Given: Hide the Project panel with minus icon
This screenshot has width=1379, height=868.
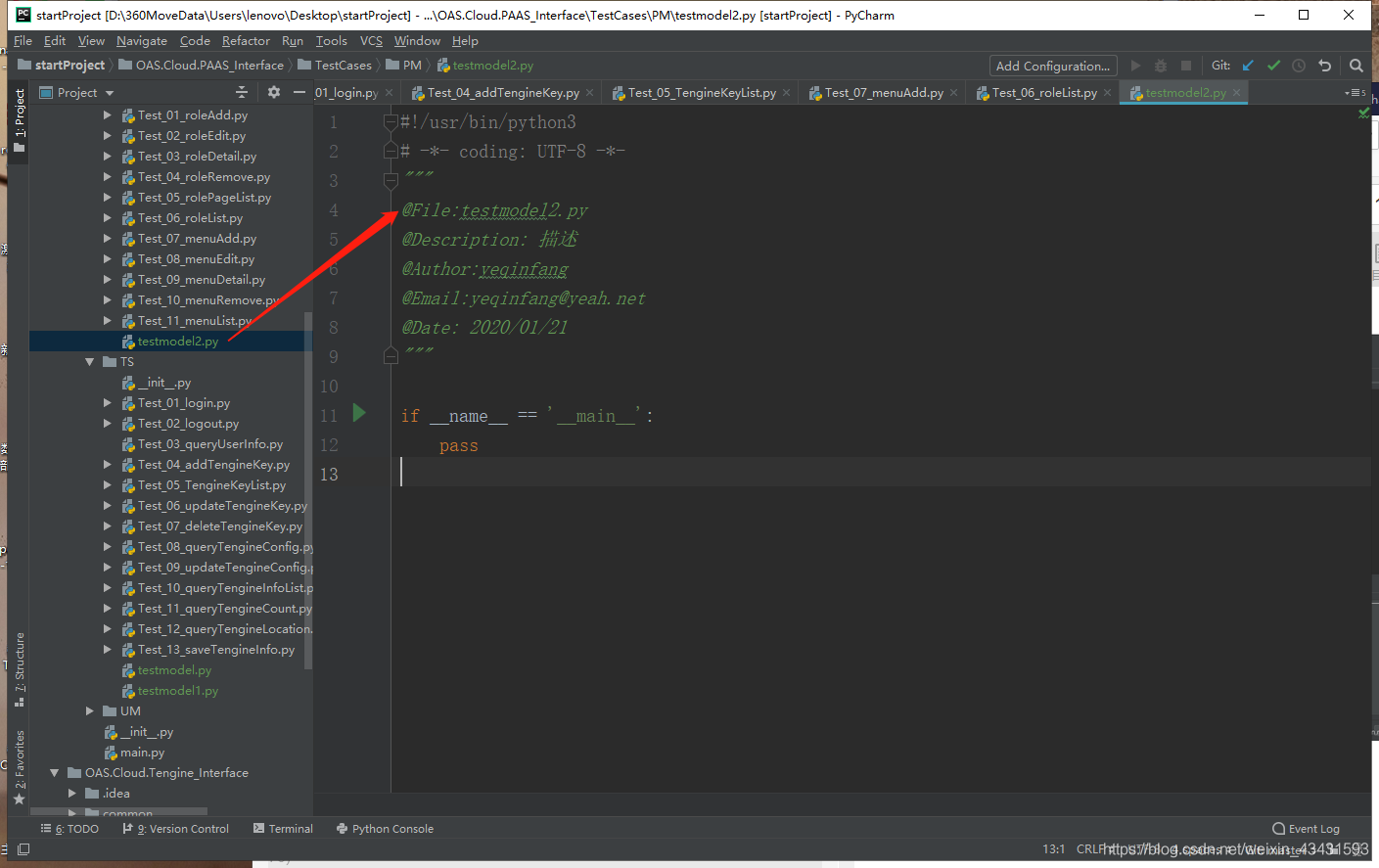Looking at the screenshot, I should point(299,92).
